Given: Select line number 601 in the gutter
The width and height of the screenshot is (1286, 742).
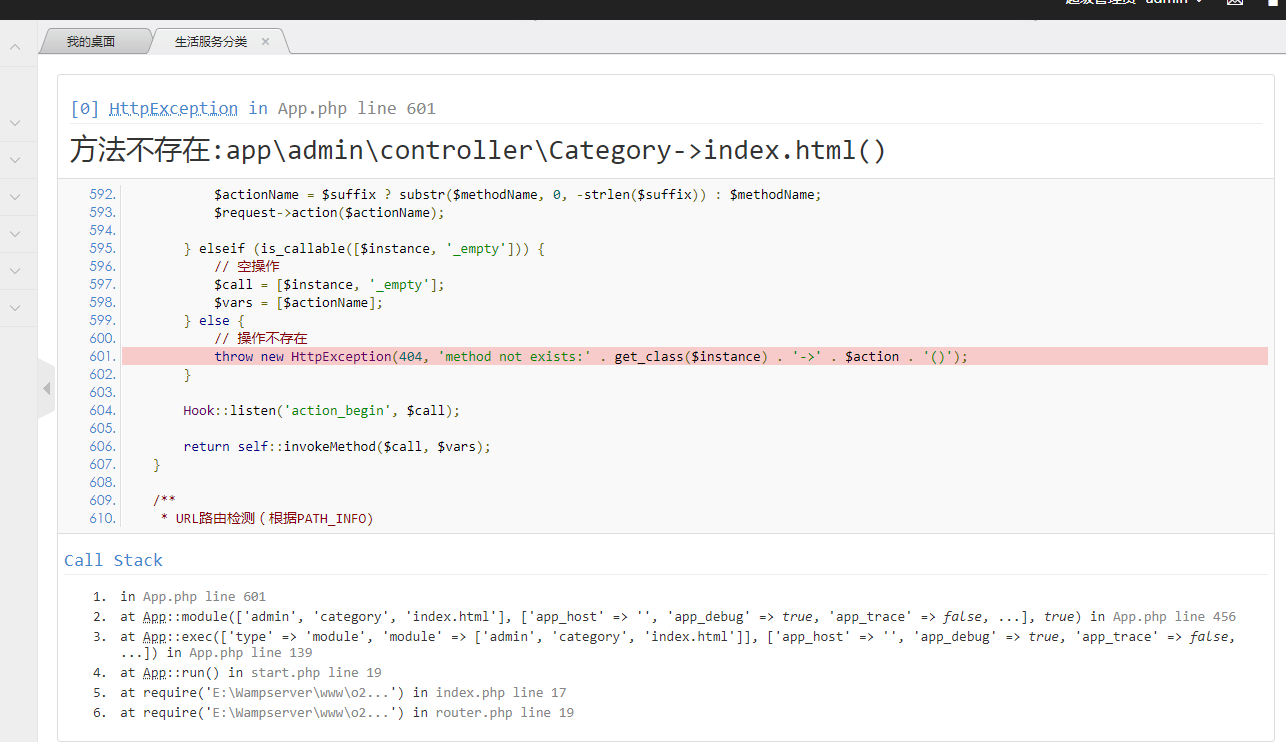Looking at the screenshot, I should [x=102, y=356].
